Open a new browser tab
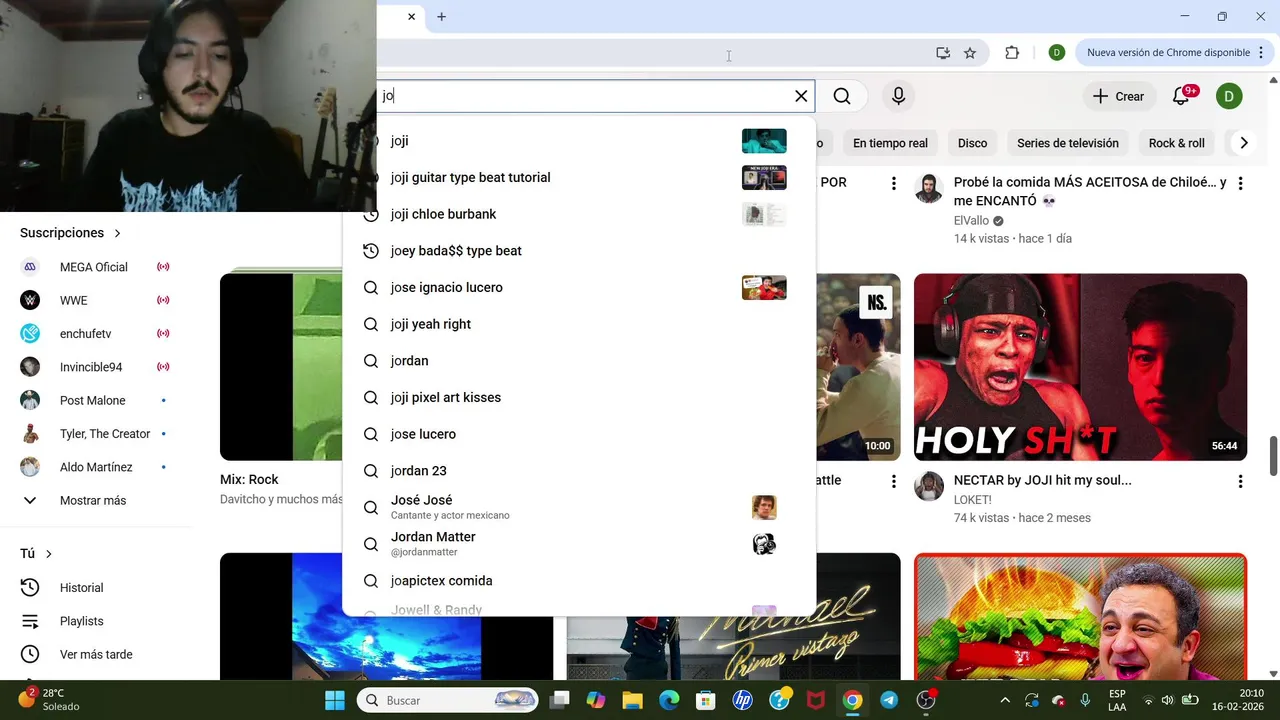 [441, 16]
